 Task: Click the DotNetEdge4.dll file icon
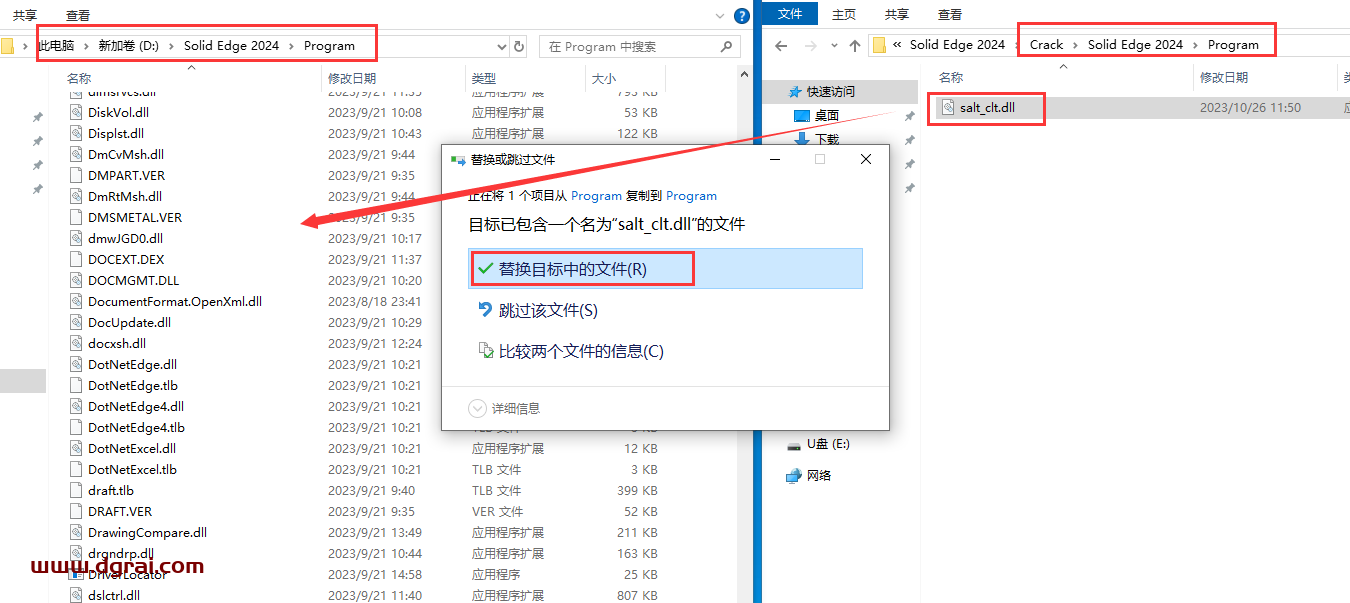tap(77, 406)
